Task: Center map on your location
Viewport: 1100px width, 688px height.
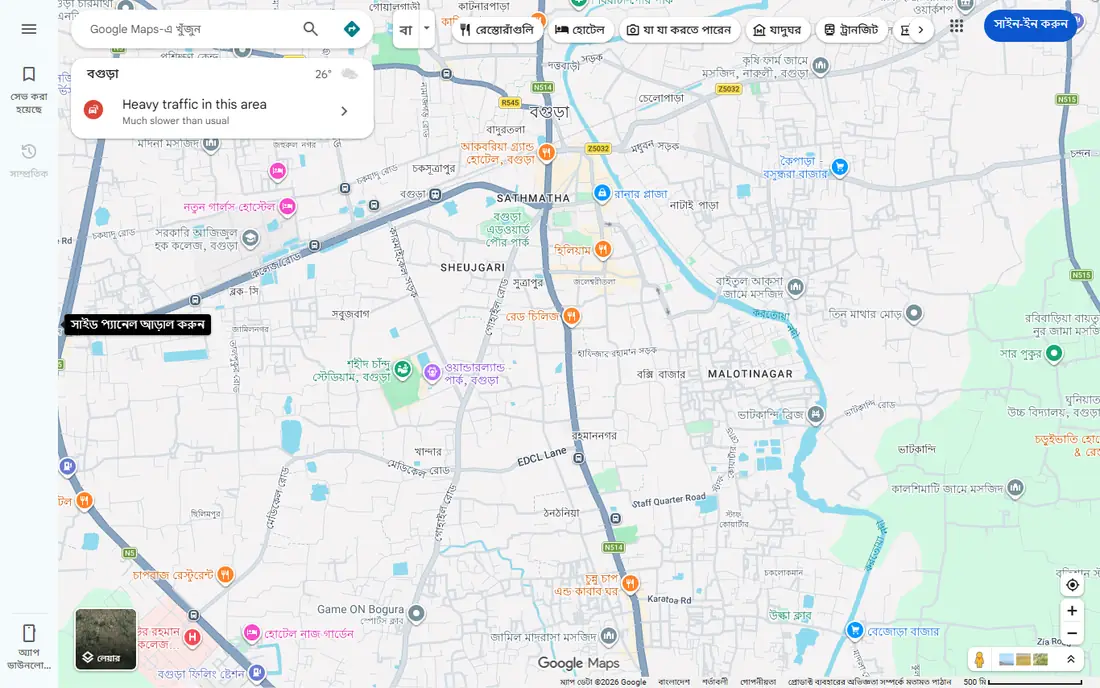Action: click(x=1072, y=585)
